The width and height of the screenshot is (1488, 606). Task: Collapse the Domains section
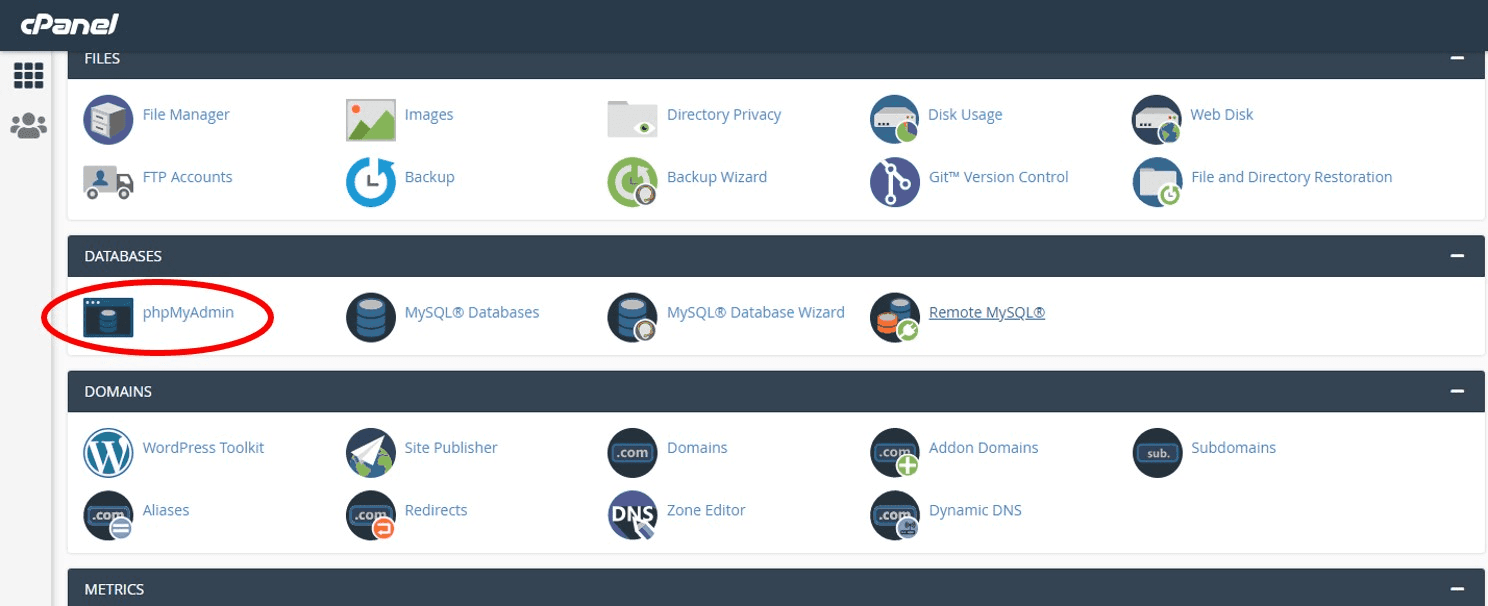1457,392
